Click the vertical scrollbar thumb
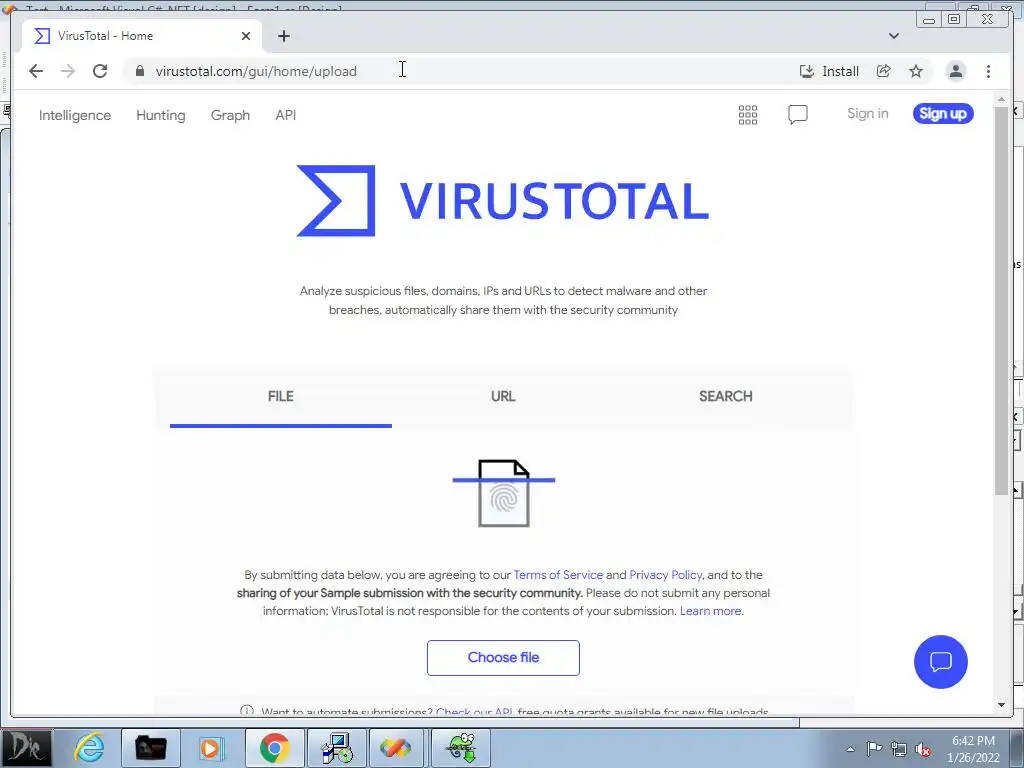This screenshot has height=768, width=1024. (1001, 300)
